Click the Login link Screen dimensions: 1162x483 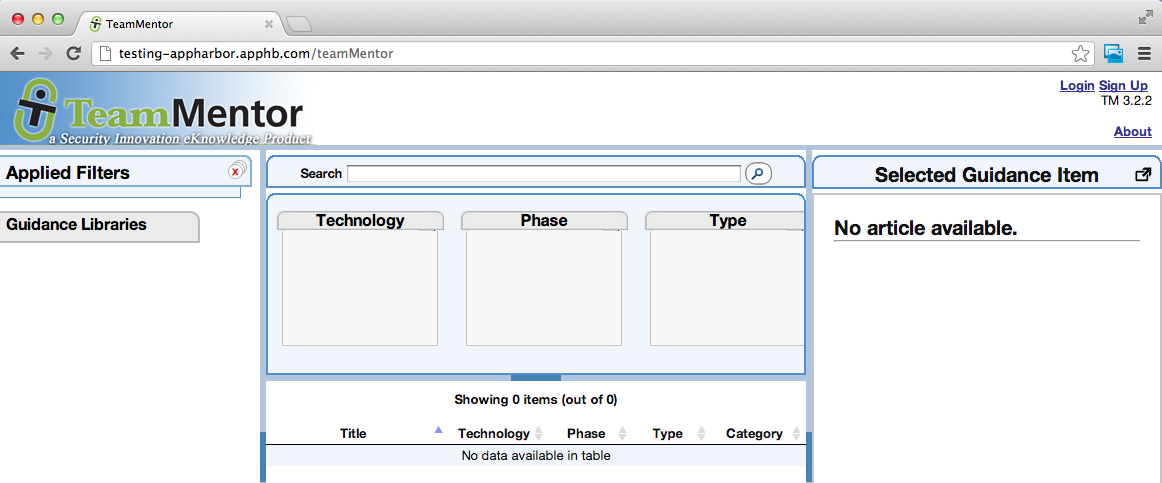click(1077, 86)
